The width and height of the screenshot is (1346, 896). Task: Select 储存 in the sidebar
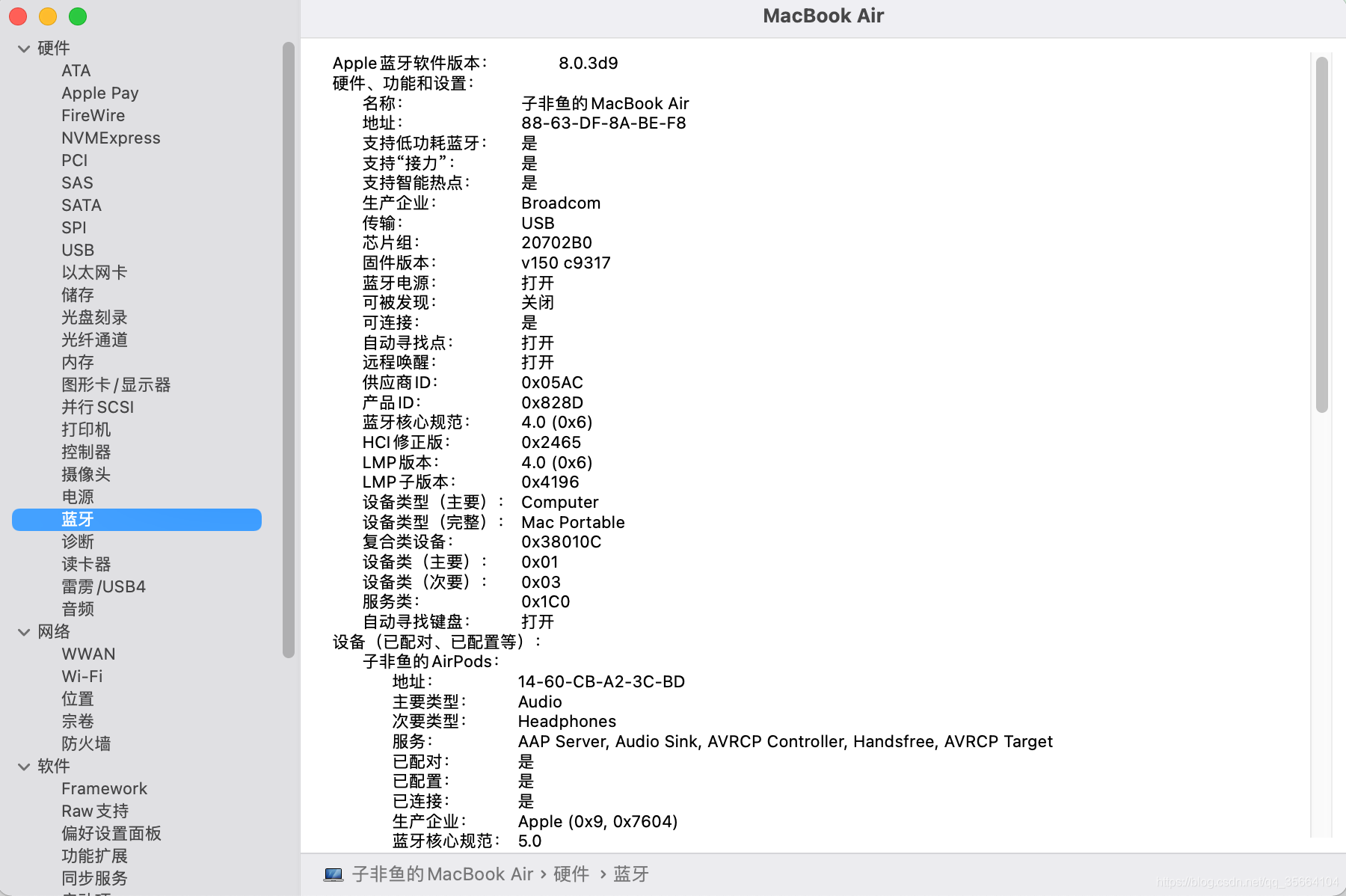point(78,295)
